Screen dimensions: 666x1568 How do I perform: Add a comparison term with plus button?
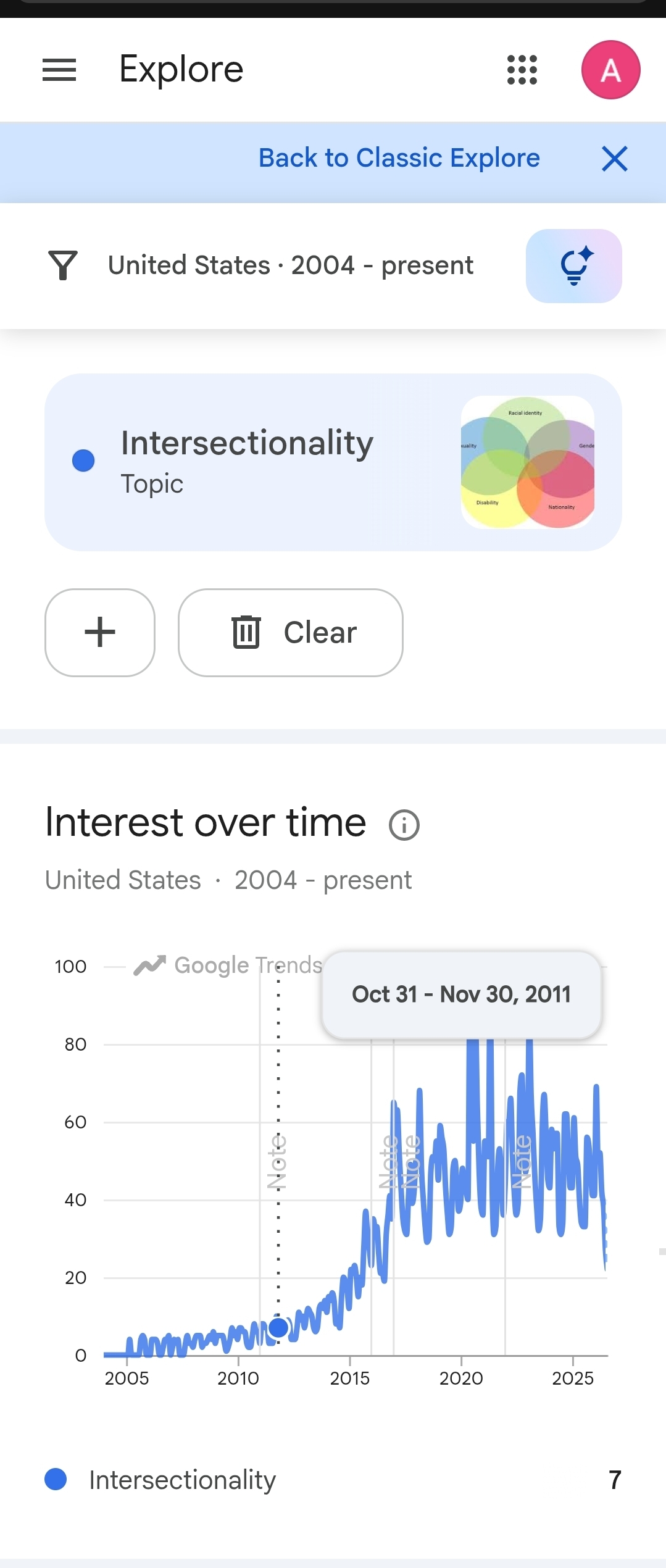(x=100, y=632)
